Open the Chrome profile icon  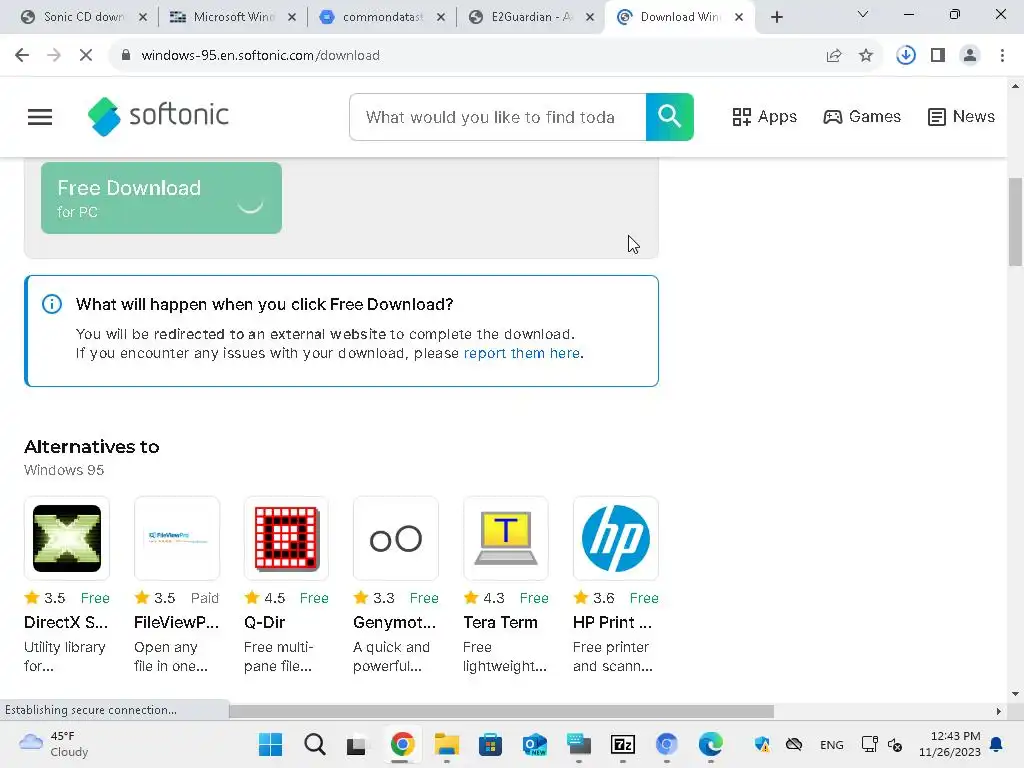970,56
